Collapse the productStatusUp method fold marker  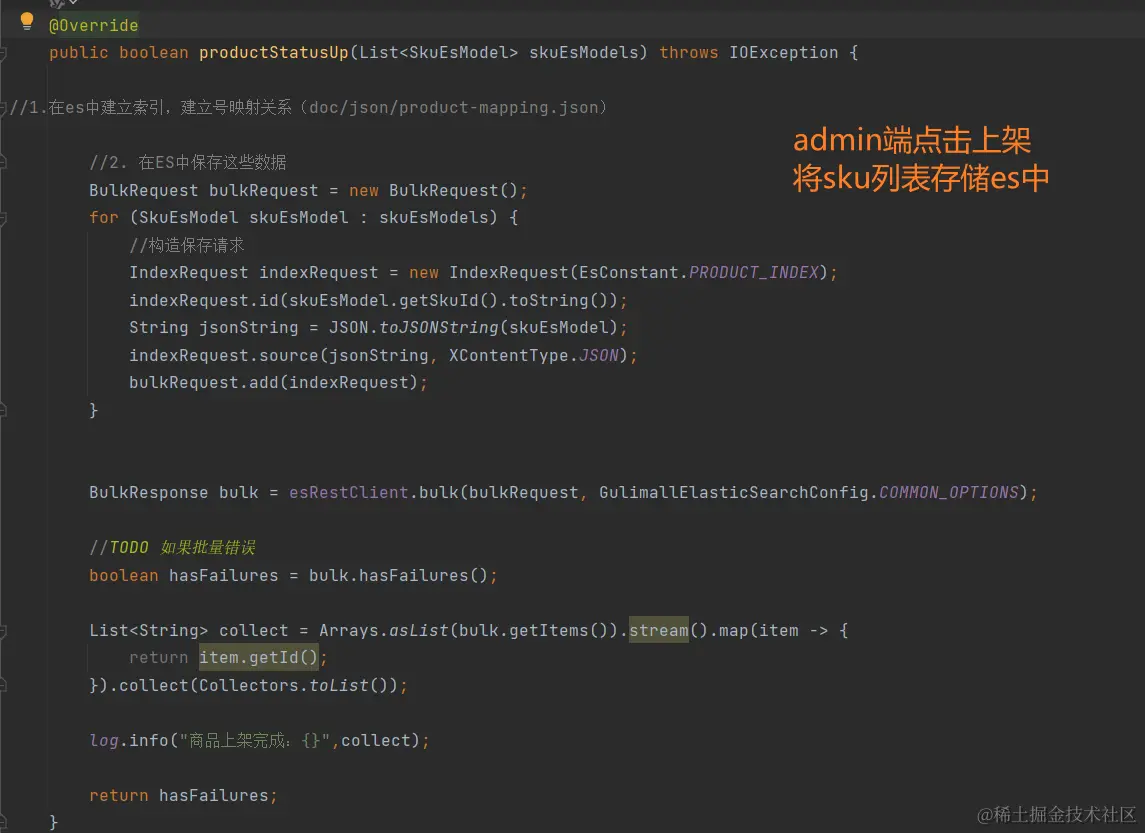(x=3, y=53)
